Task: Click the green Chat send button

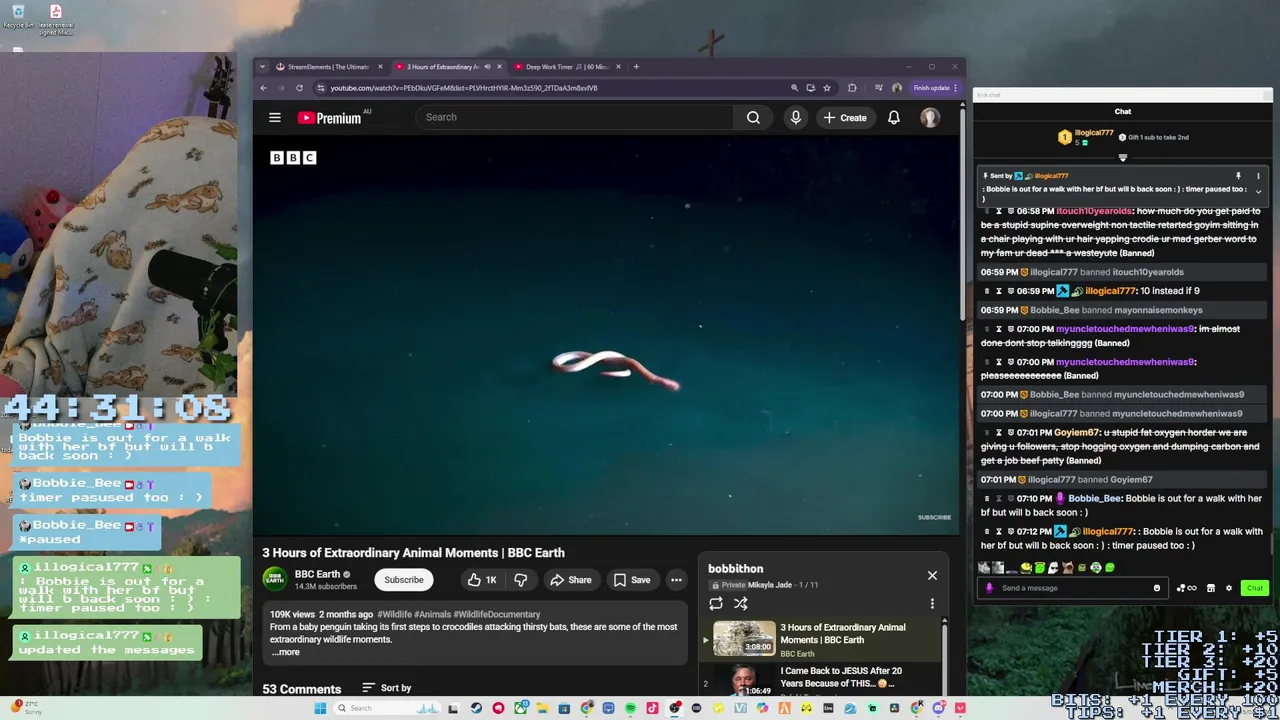Action: 1255,588
